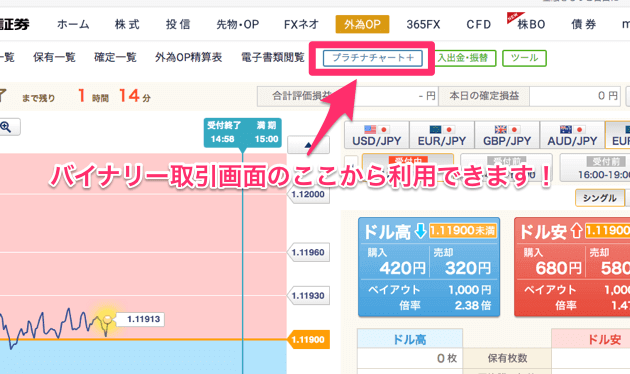Click the ドル安 holdings column header
Image resolution: width=630 pixels, height=374 pixels.
pyautogui.click(x=591, y=339)
